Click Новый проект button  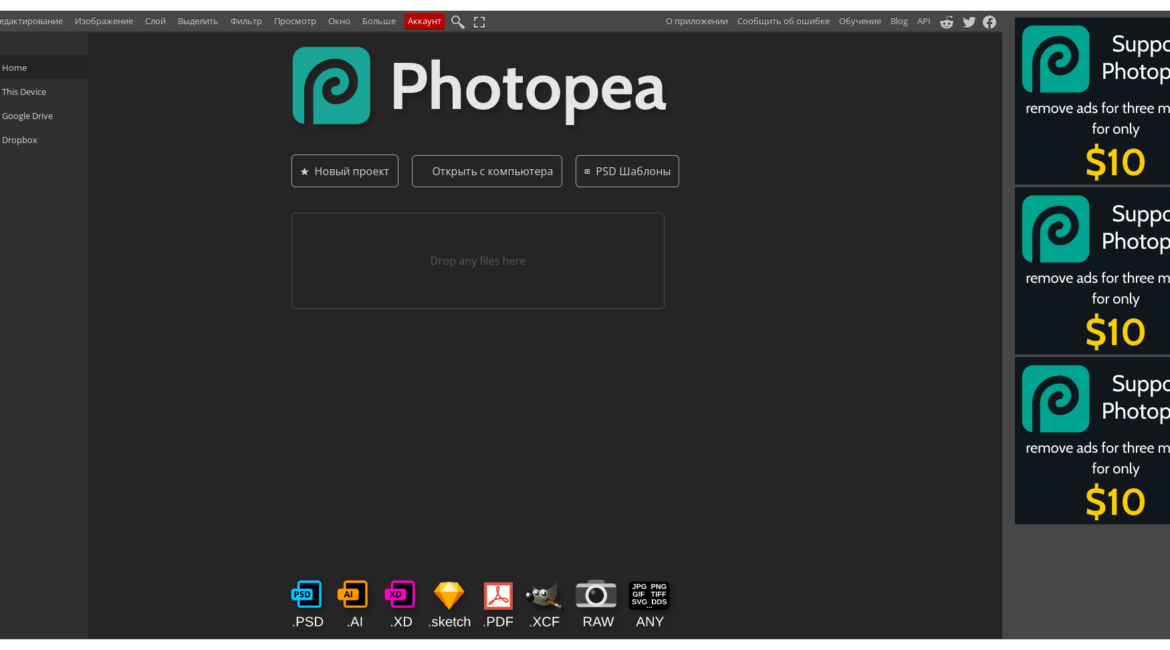[x=345, y=171]
